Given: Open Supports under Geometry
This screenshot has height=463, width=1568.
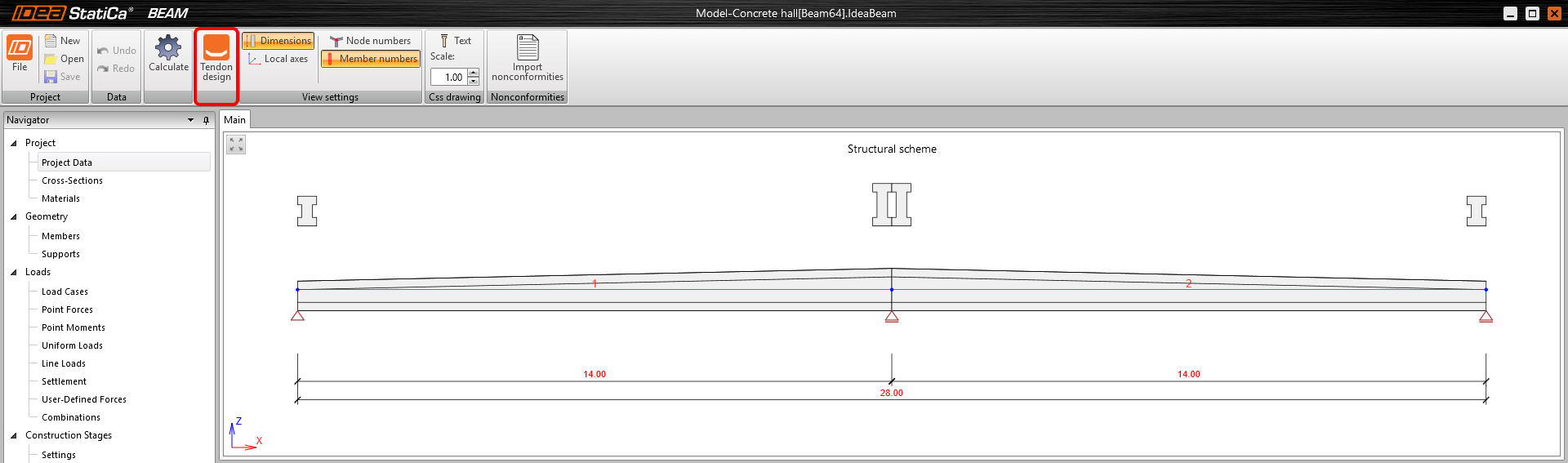Looking at the screenshot, I should click(60, 254).
